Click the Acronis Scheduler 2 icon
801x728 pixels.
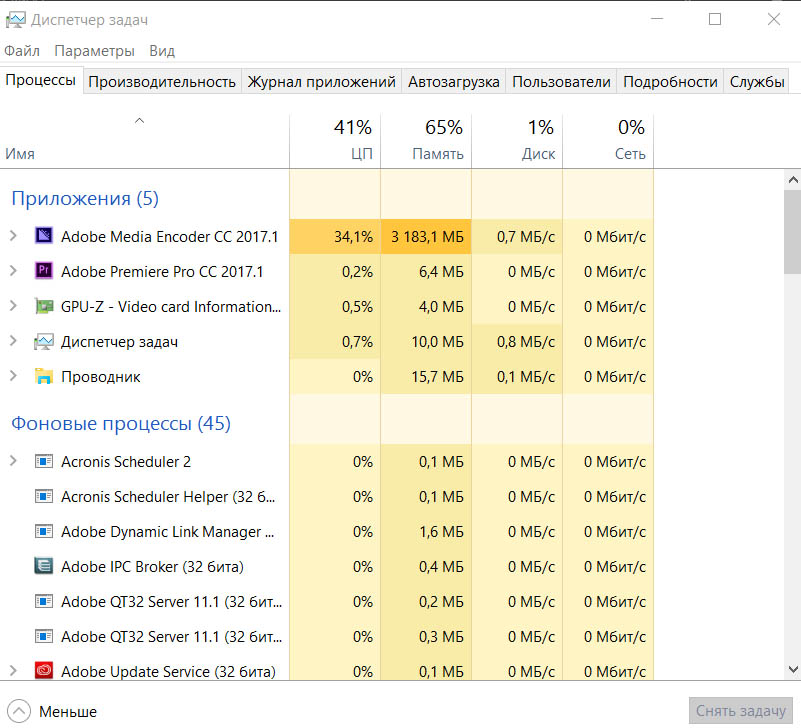click(x=44, y=461)
